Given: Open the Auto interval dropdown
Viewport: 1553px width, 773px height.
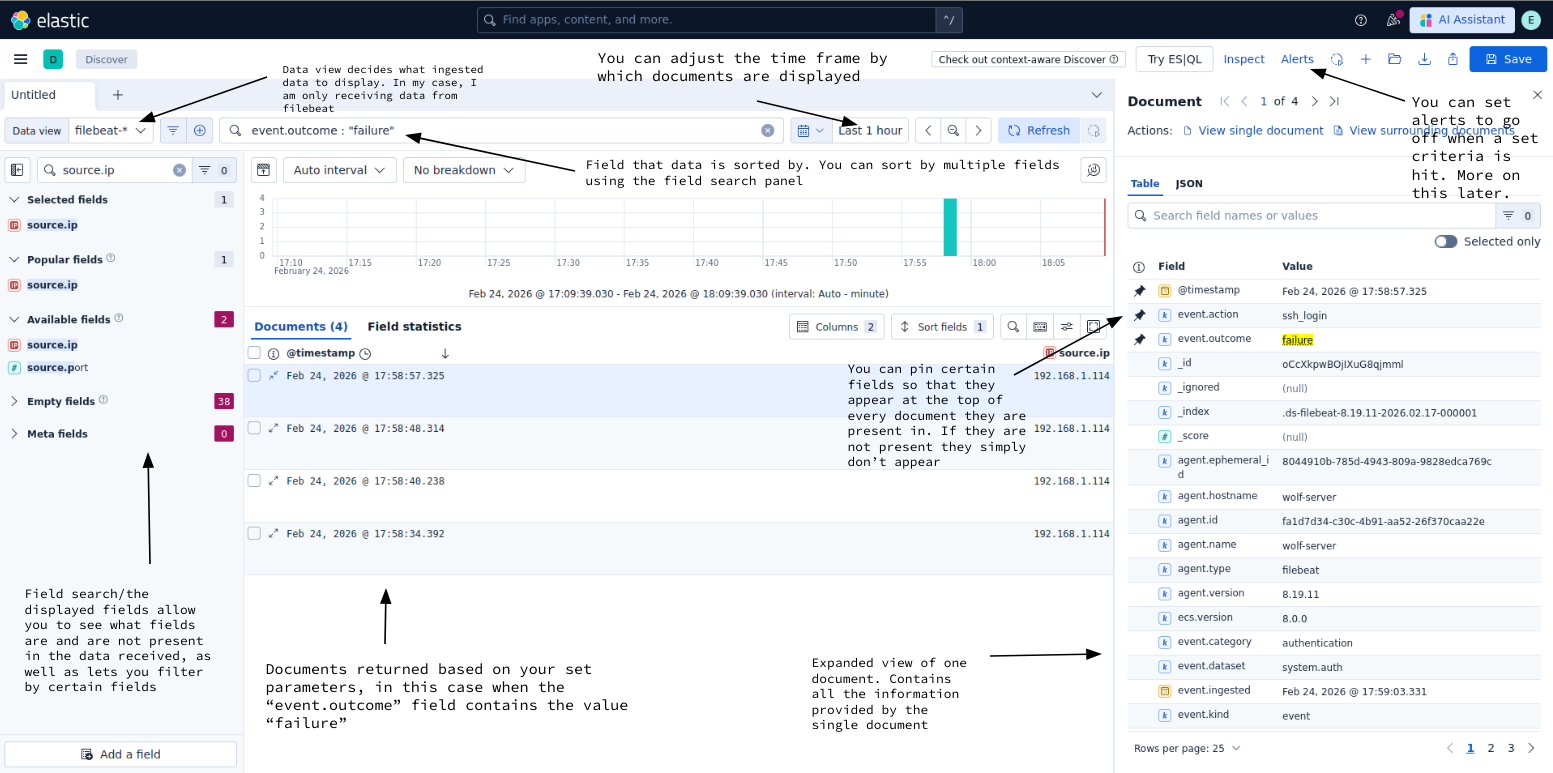Looking at the screenshot, I should click(339, 170).
